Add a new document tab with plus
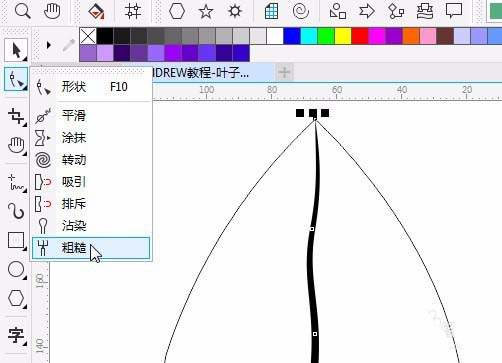Screen dimensions: 502x363 click(x=284, y=72)
